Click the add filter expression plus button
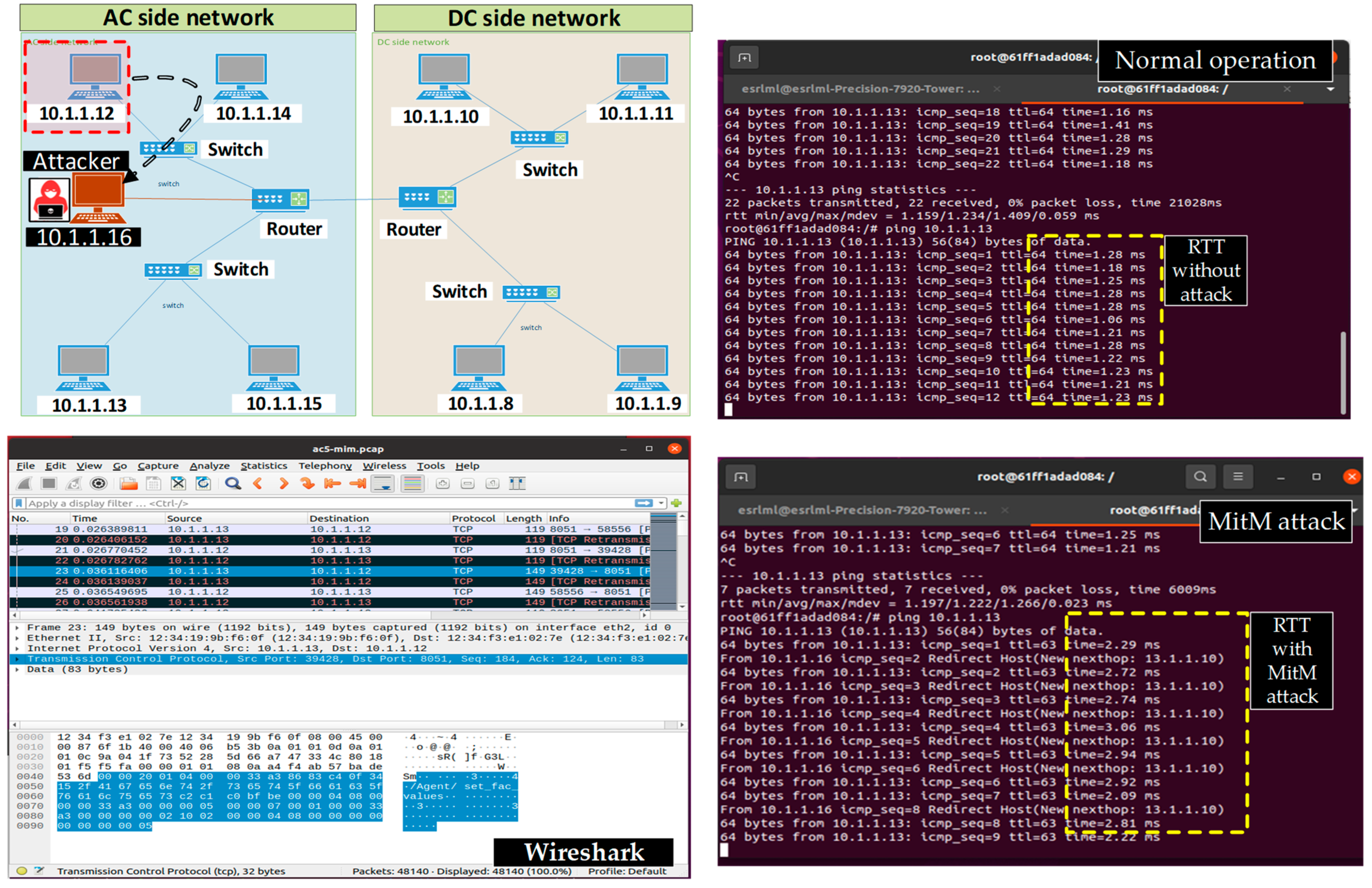The image size is (1372, 888). pyautogui.click(x=676, y=504)
